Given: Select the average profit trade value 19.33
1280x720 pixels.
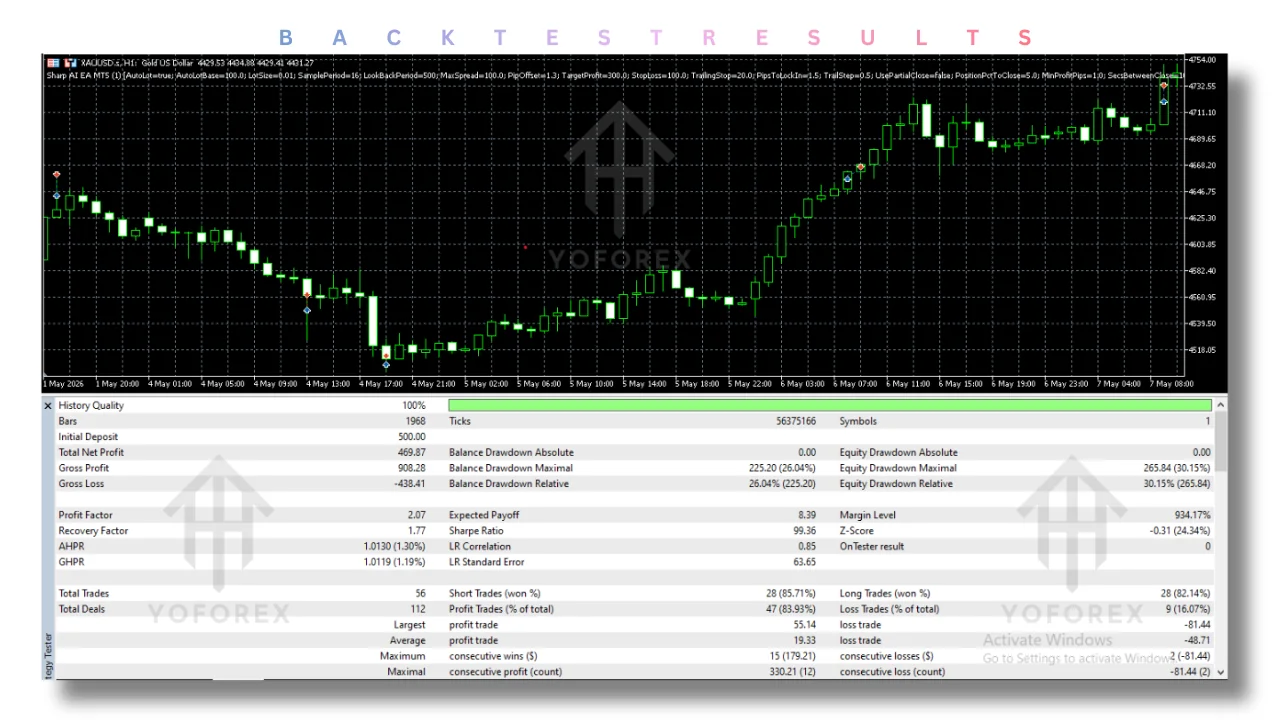Looking at the screenshot, I should [804, 640].
